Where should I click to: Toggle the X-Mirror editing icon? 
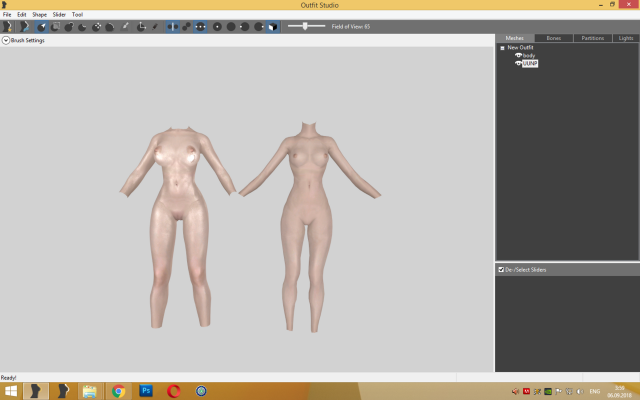tap(172, 27)
